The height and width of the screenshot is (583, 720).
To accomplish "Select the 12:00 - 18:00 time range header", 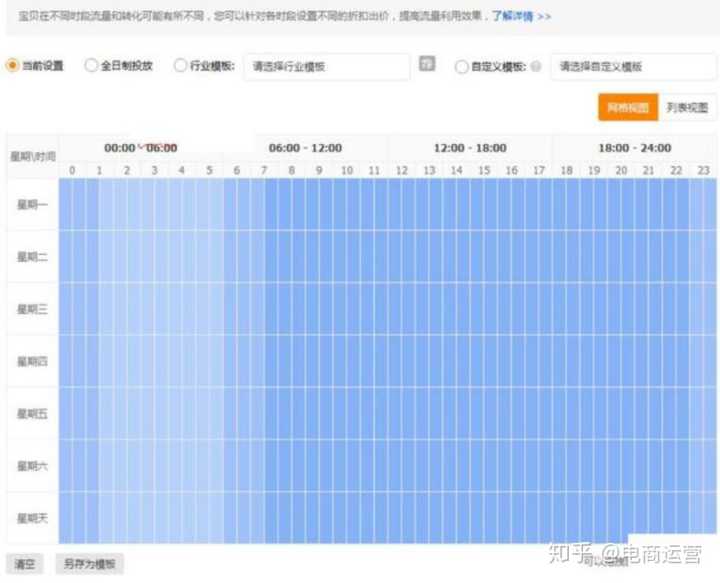I will click(470, 148).
